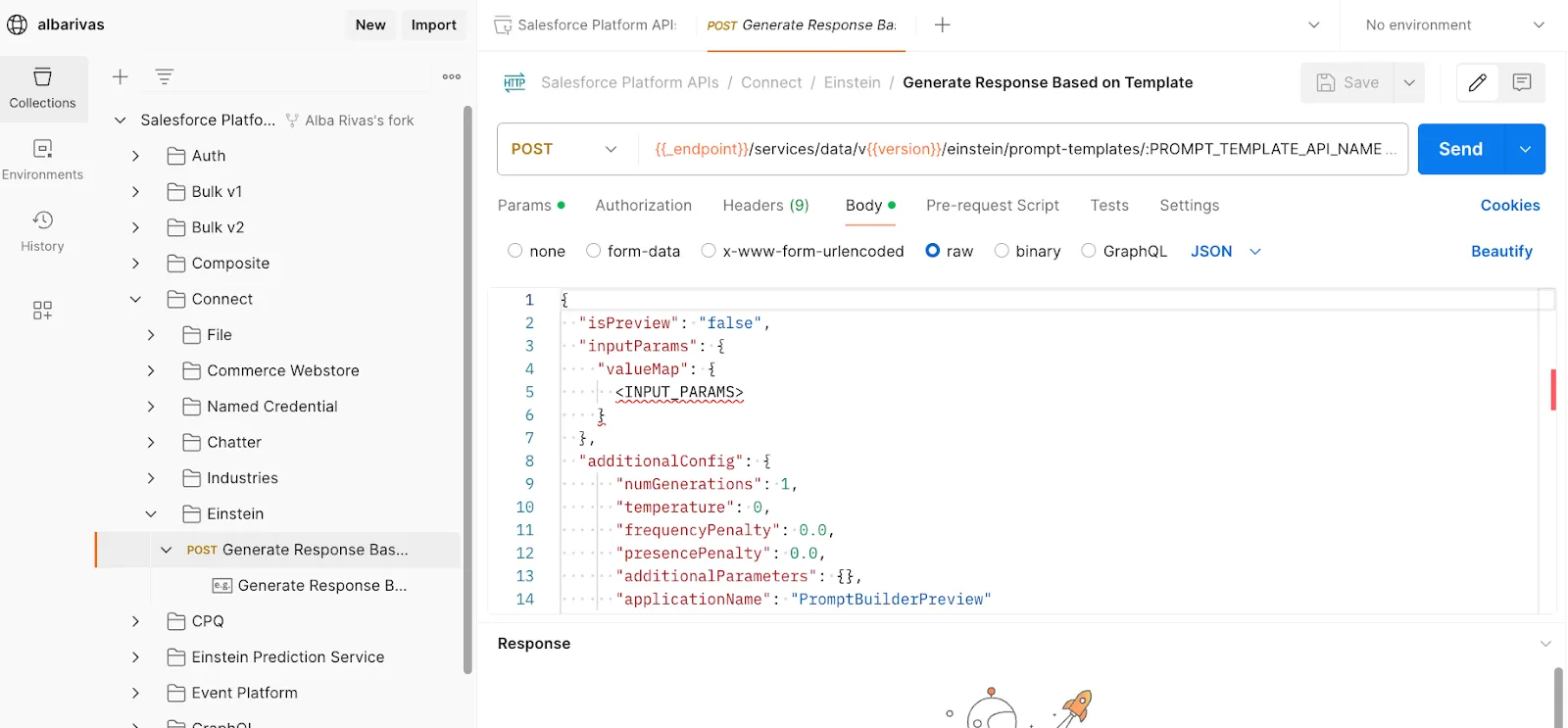Select the form-data body radio option
Image resolution: width=1568 pixels, height=728 pixels.
[x=594, y=251]
